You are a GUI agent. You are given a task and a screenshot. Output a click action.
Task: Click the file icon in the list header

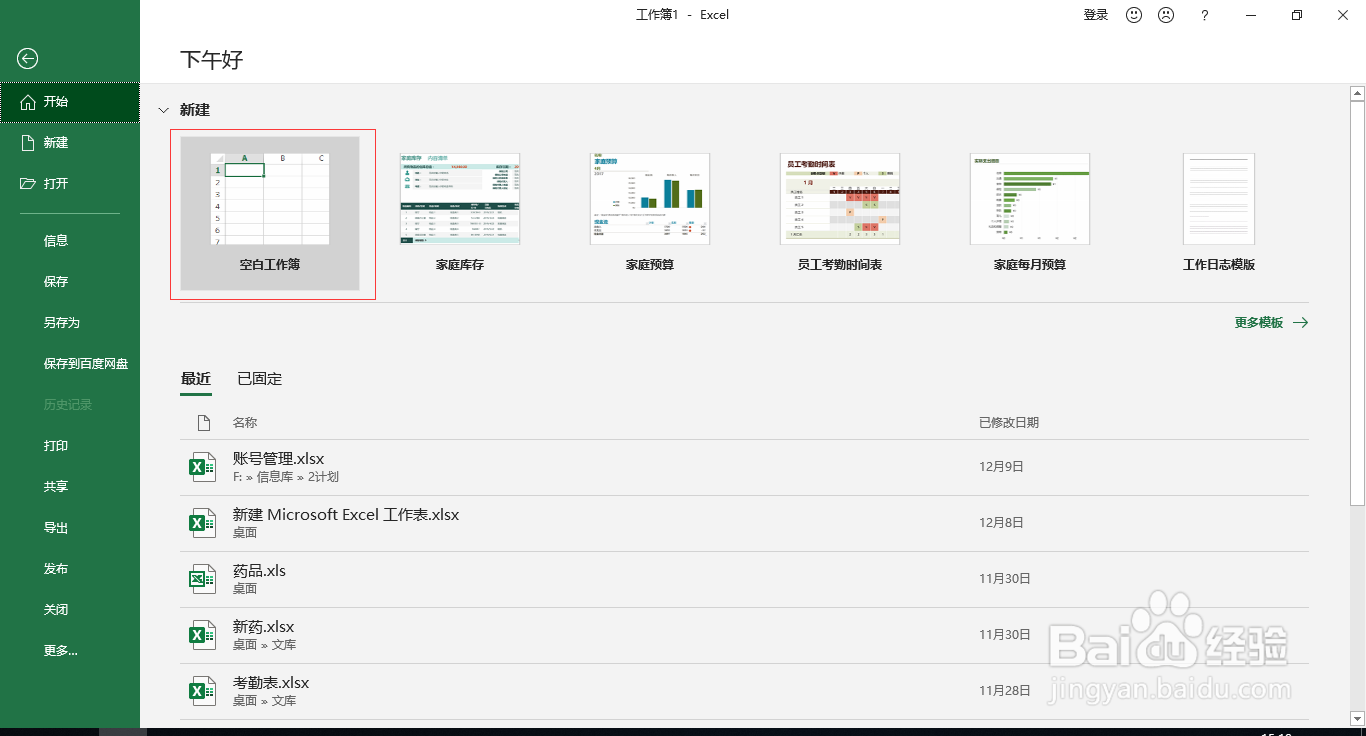pos(204,423)
